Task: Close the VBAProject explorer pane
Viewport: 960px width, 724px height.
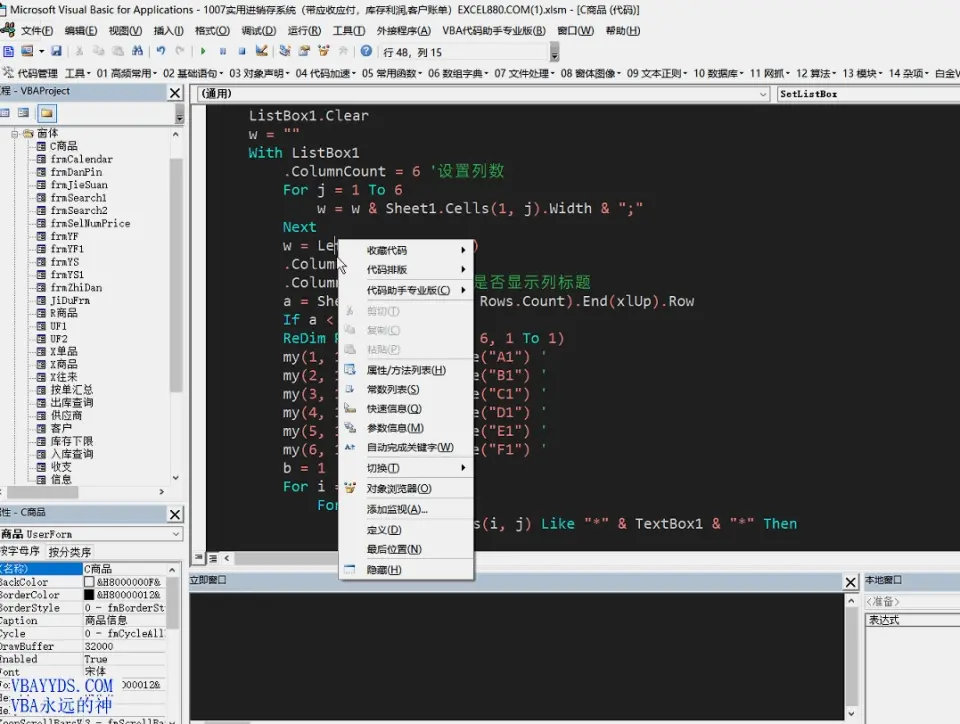Action: (175, 93)
